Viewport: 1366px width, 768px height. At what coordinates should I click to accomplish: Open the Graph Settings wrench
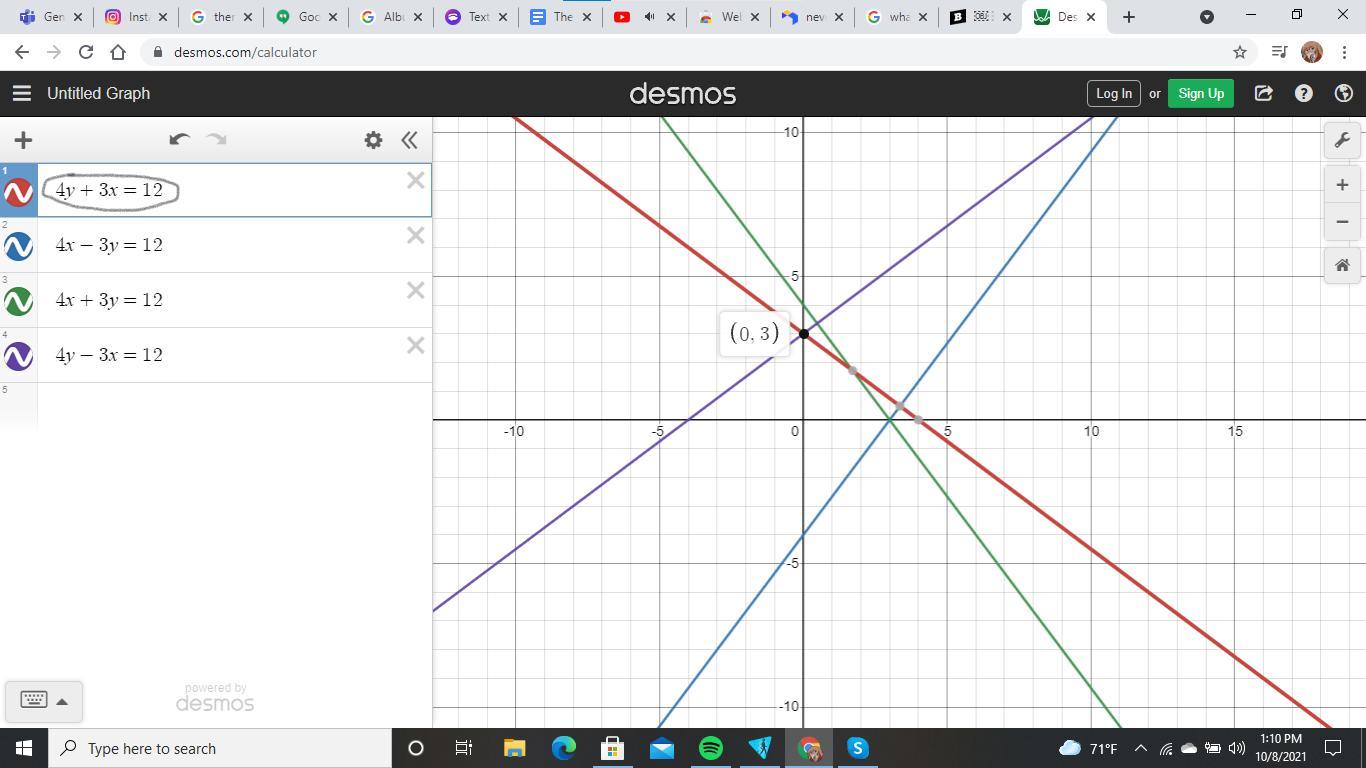tap(1343, 140)
